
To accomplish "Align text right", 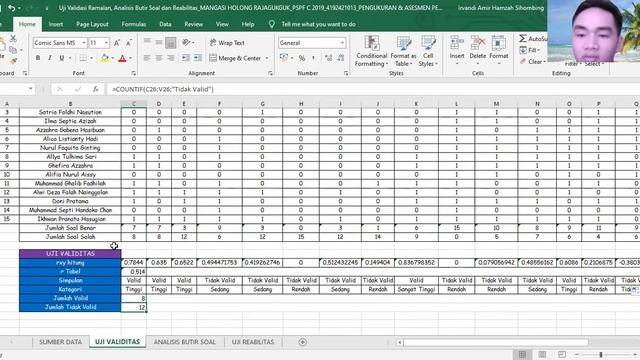I will click(x=171, y=58).
